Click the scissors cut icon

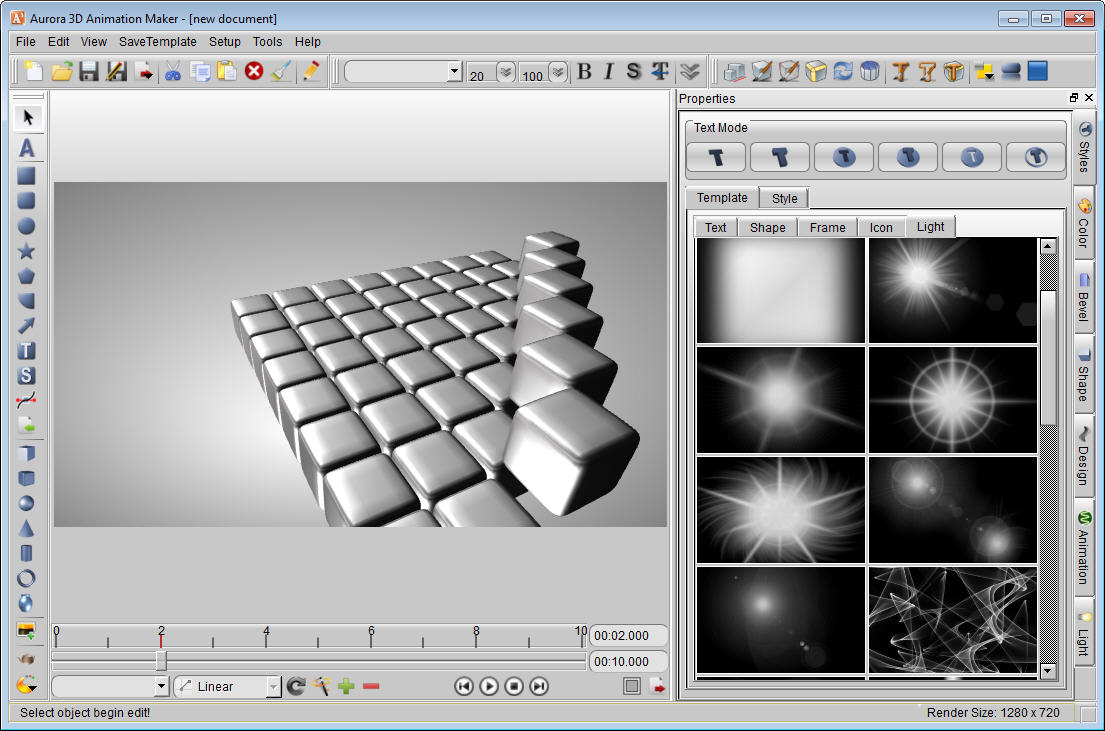(173, 71)
